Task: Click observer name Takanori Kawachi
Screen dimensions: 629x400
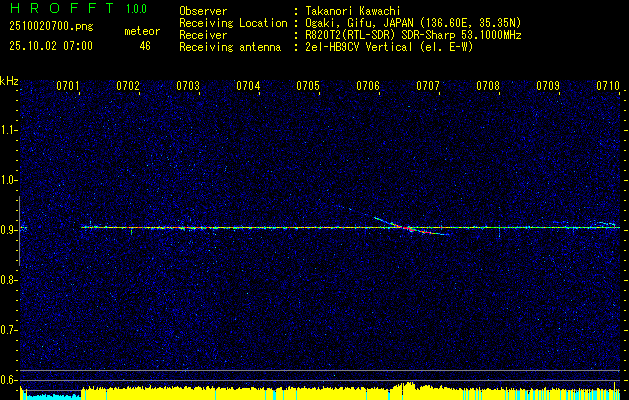Action: (x=353, y=11)
